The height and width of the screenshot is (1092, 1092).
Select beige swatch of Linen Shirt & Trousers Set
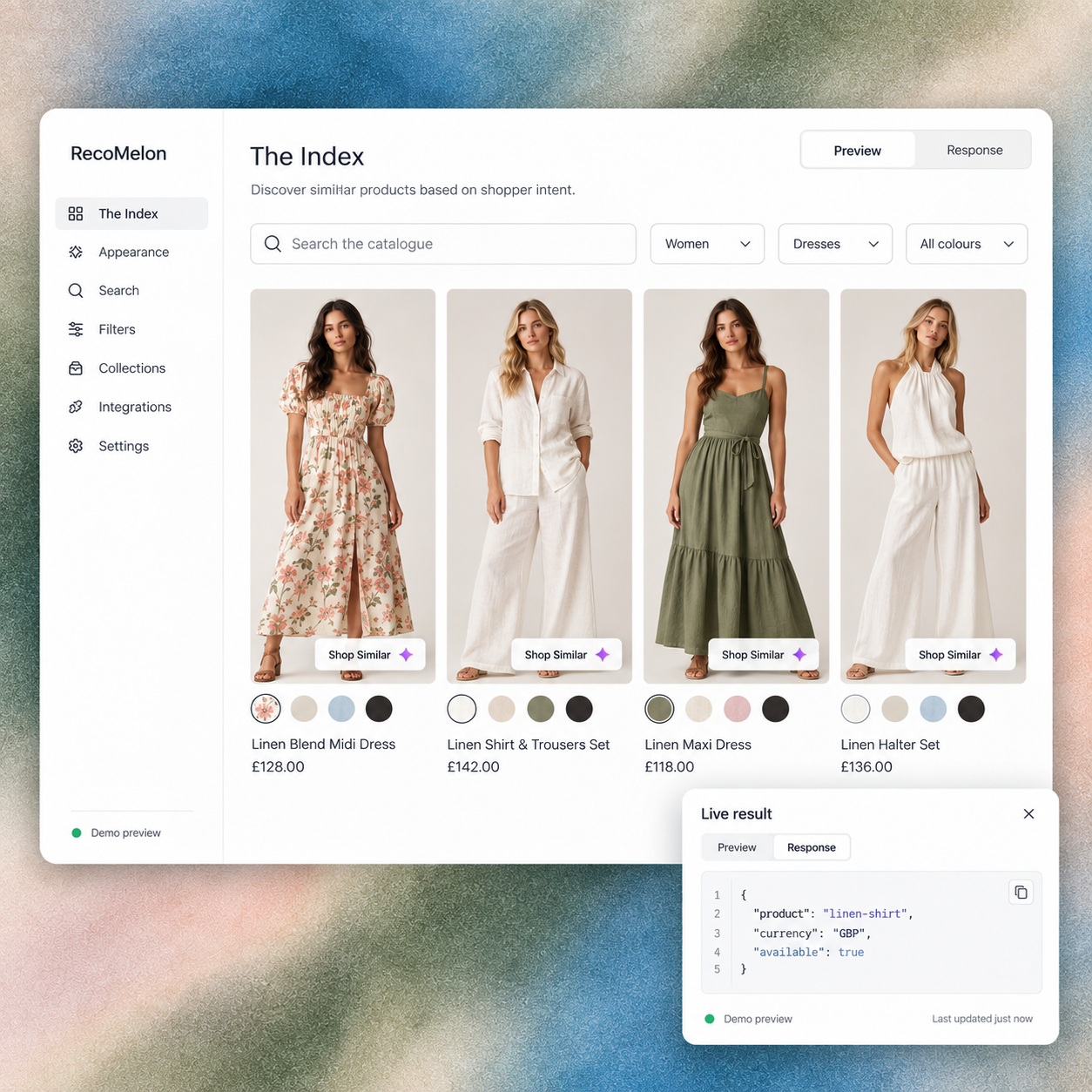point(502,709)
